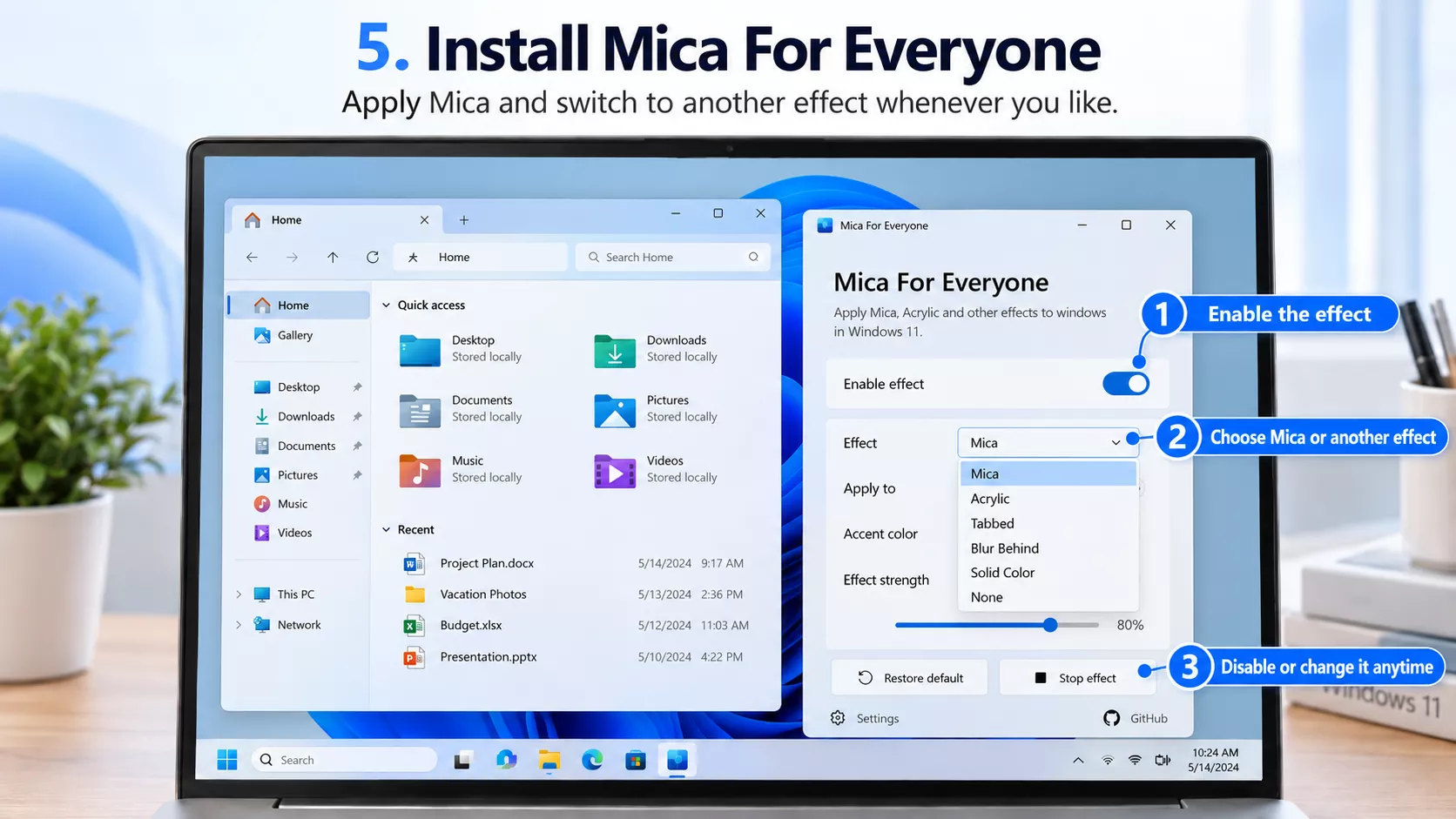Screen dimensions: 1456x819
Task: Select Tabbed from the effect list
Action: point(1048,523)
